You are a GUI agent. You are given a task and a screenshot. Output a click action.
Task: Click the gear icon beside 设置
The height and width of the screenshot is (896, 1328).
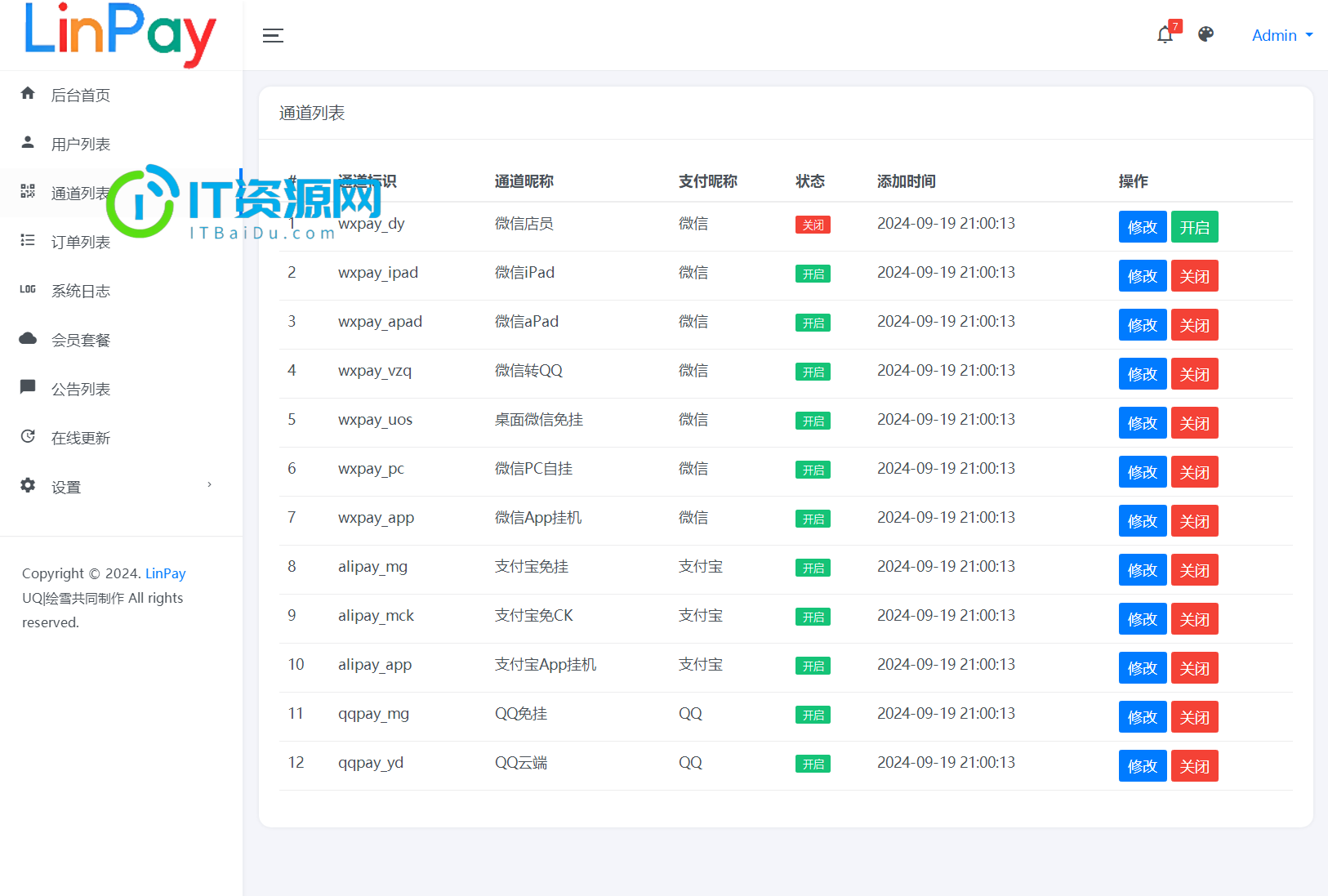[28, 485]
